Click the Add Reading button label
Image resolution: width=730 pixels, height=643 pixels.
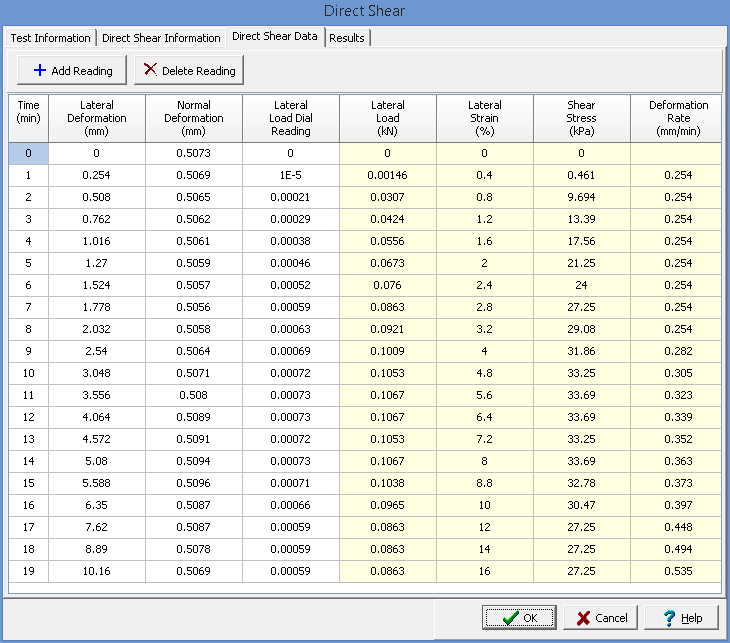click(x=82, y=71)
